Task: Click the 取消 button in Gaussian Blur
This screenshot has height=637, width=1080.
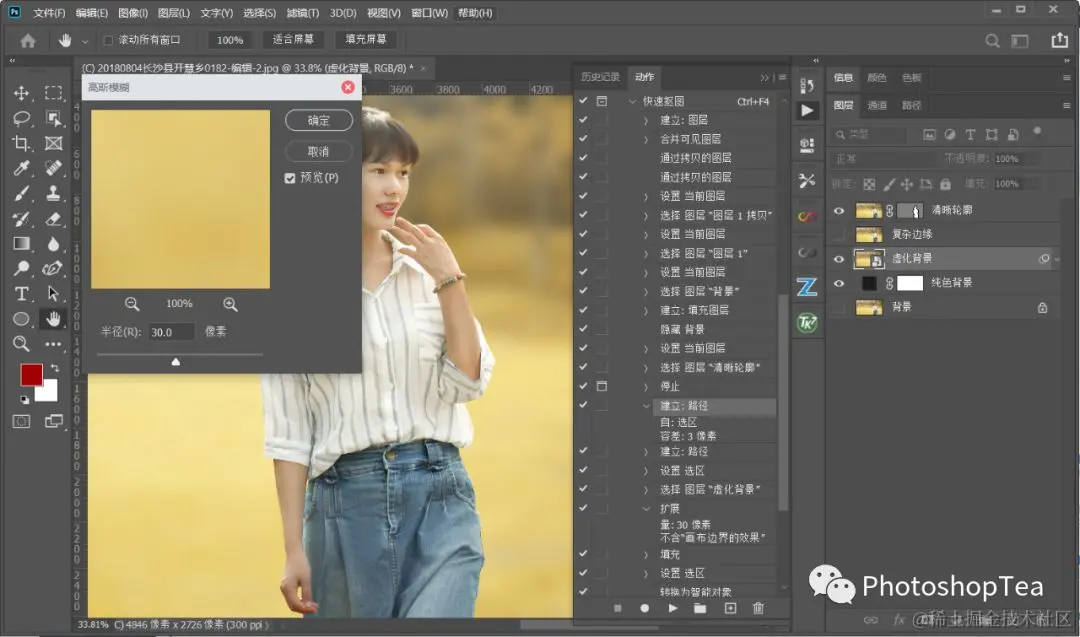Action: tap(319, 152)
